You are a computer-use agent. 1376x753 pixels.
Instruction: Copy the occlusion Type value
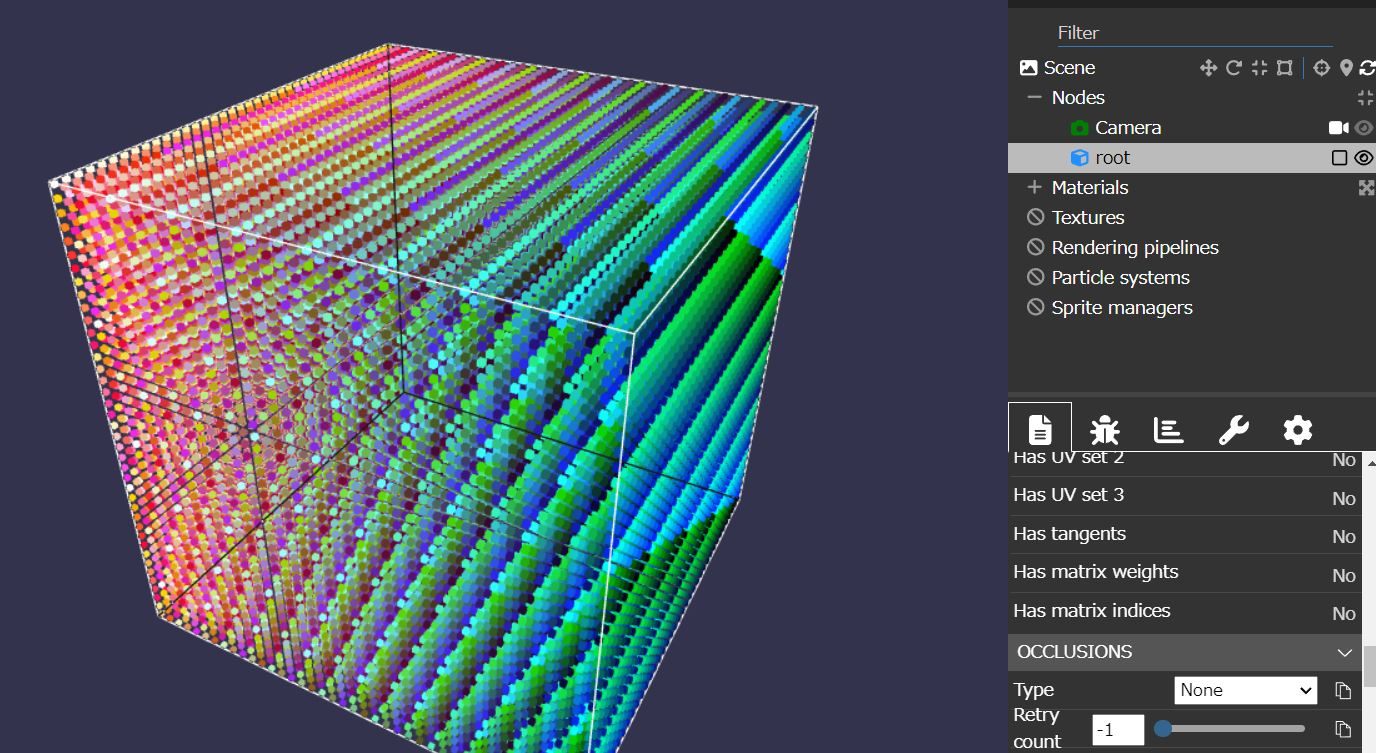[x=1343, y=691]
